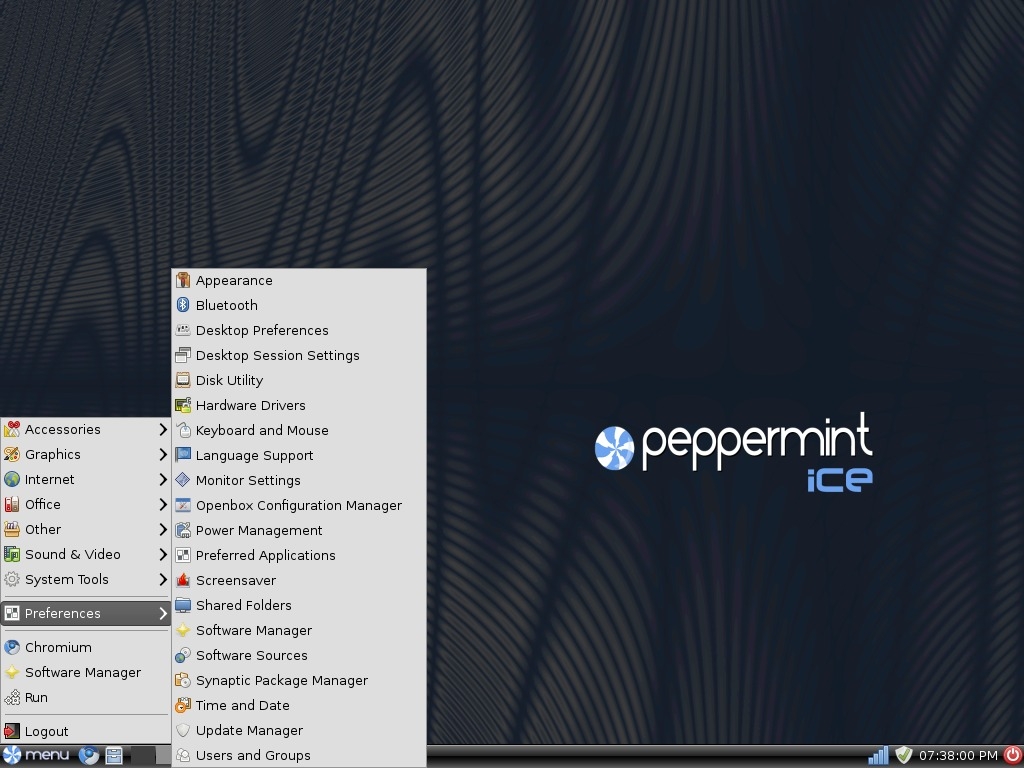This screenshot has width=1024, height=768.
Task: Launch Update Manager from submenu
Action: (299, 730)
